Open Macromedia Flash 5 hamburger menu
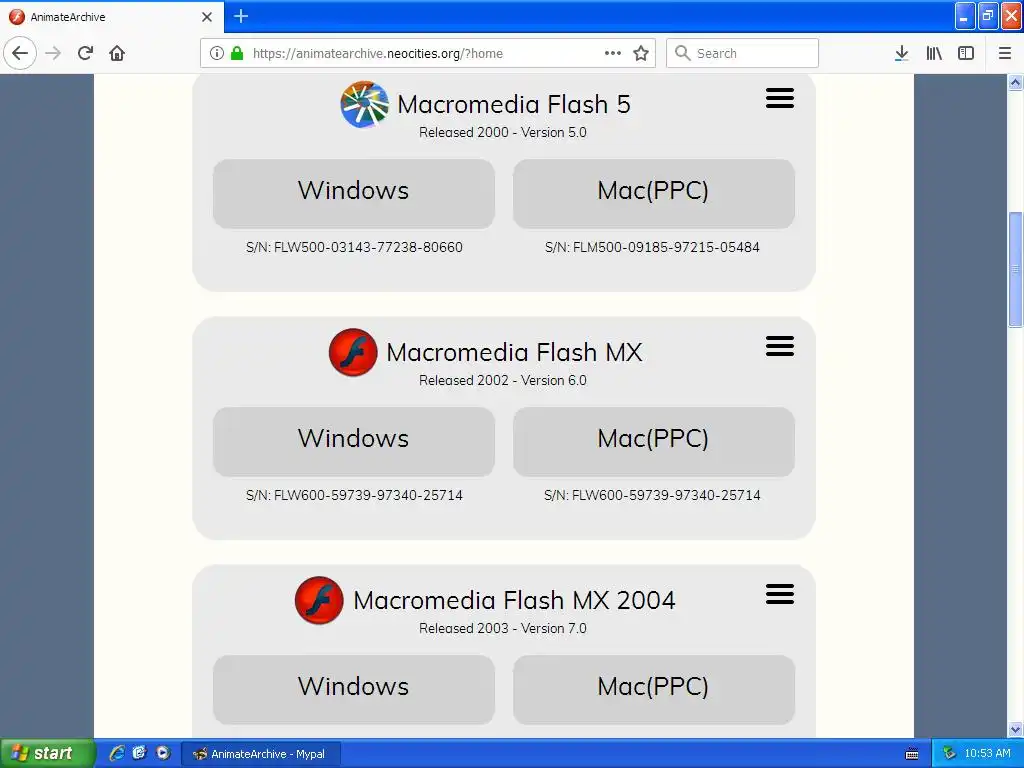Screen dimensions: 1024x768 (x=780, y=98)
